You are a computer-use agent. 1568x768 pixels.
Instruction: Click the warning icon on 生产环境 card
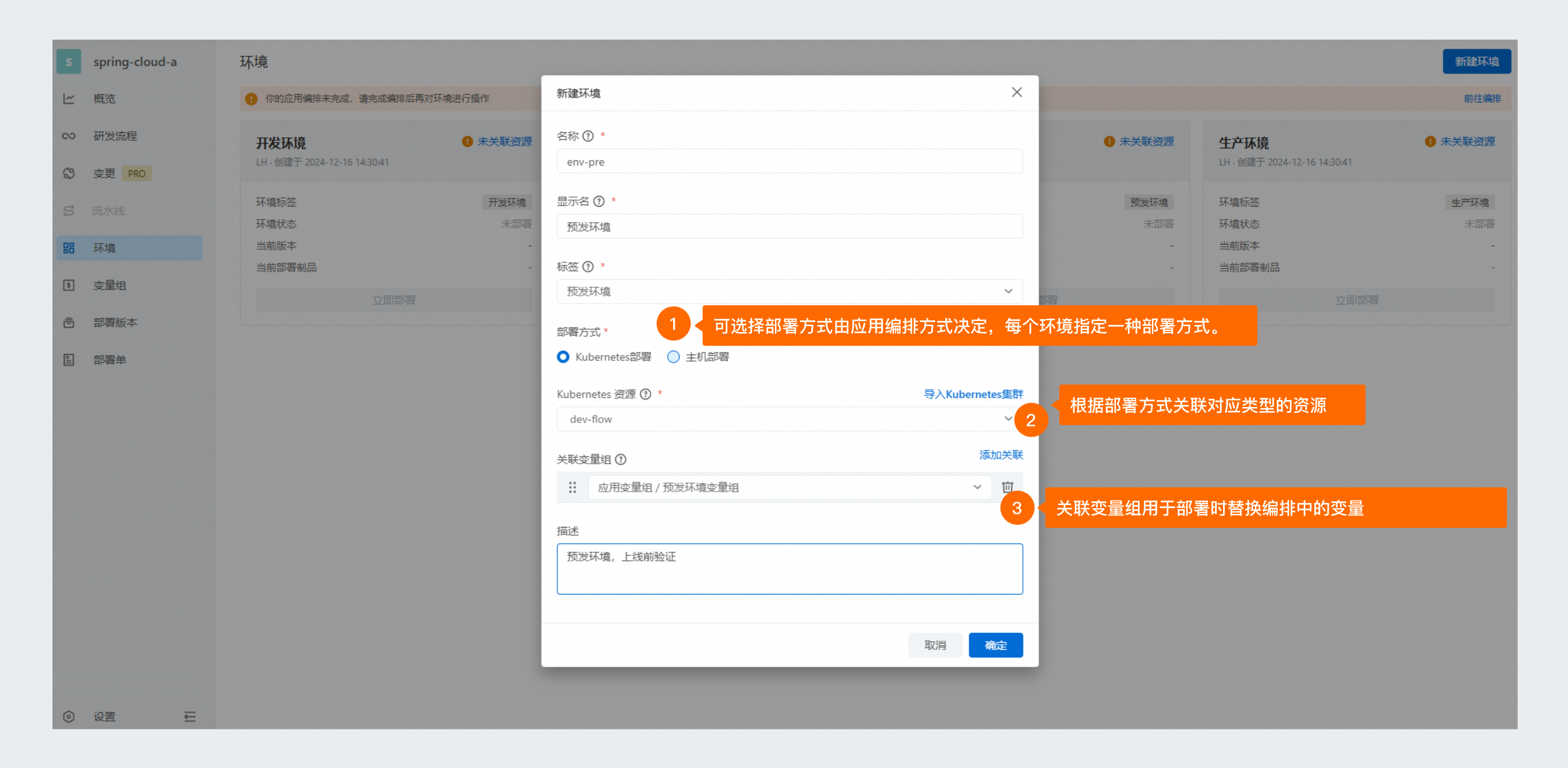(x=1430, y=141)
